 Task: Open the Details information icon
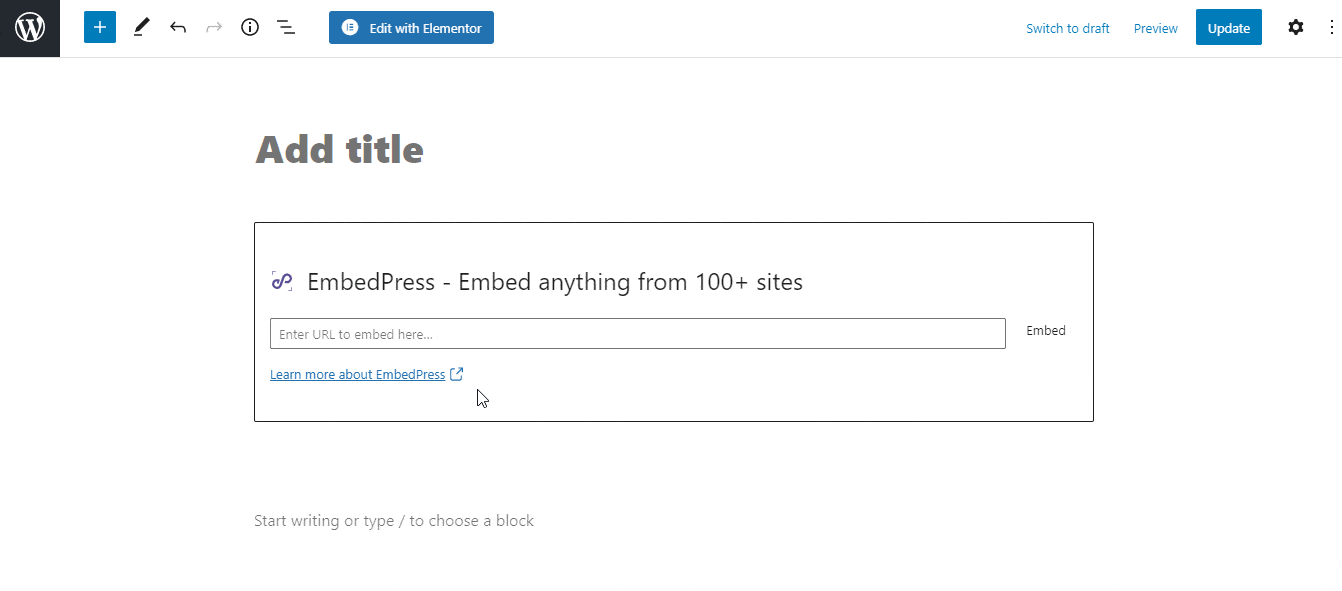coord(249,27)
